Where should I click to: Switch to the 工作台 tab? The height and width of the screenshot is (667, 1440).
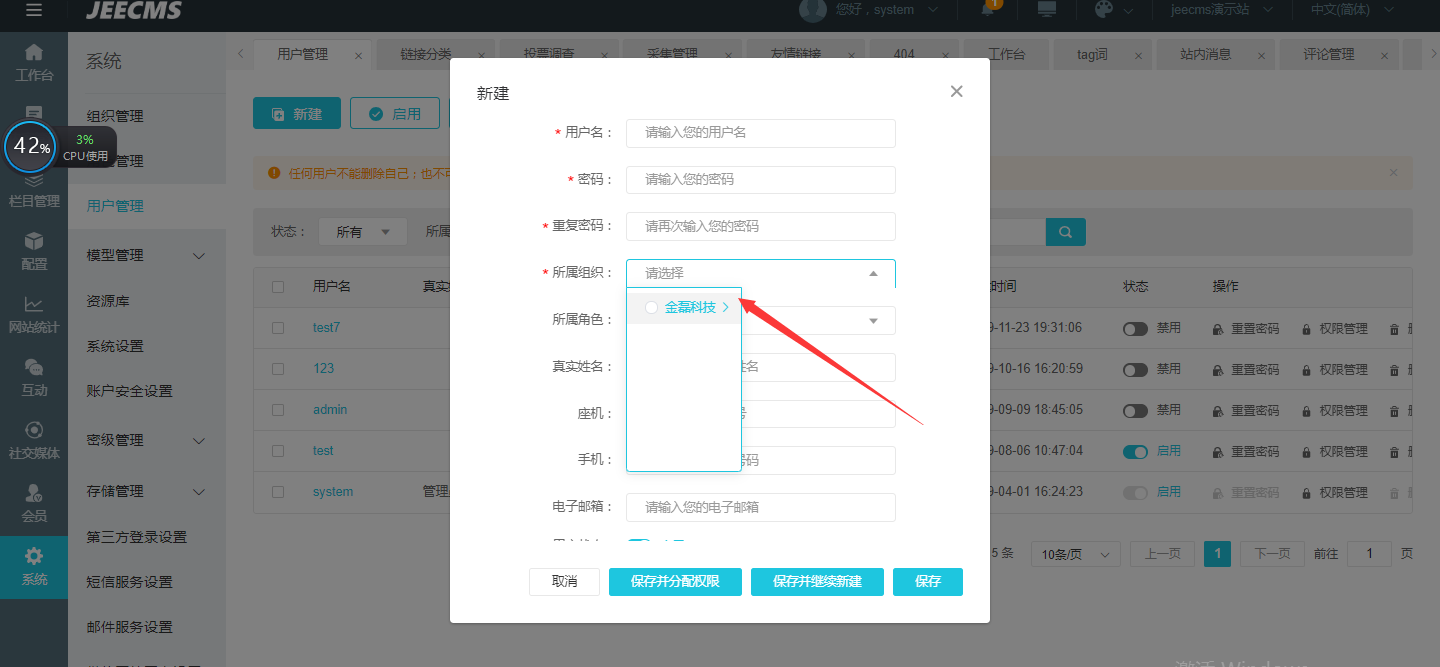click(1006, 55)
